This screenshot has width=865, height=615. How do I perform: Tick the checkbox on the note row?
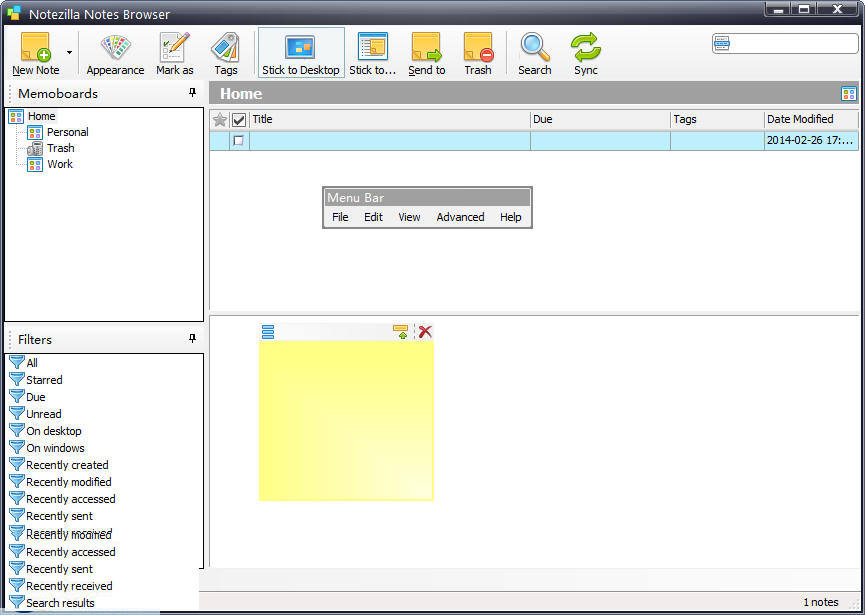238,141
